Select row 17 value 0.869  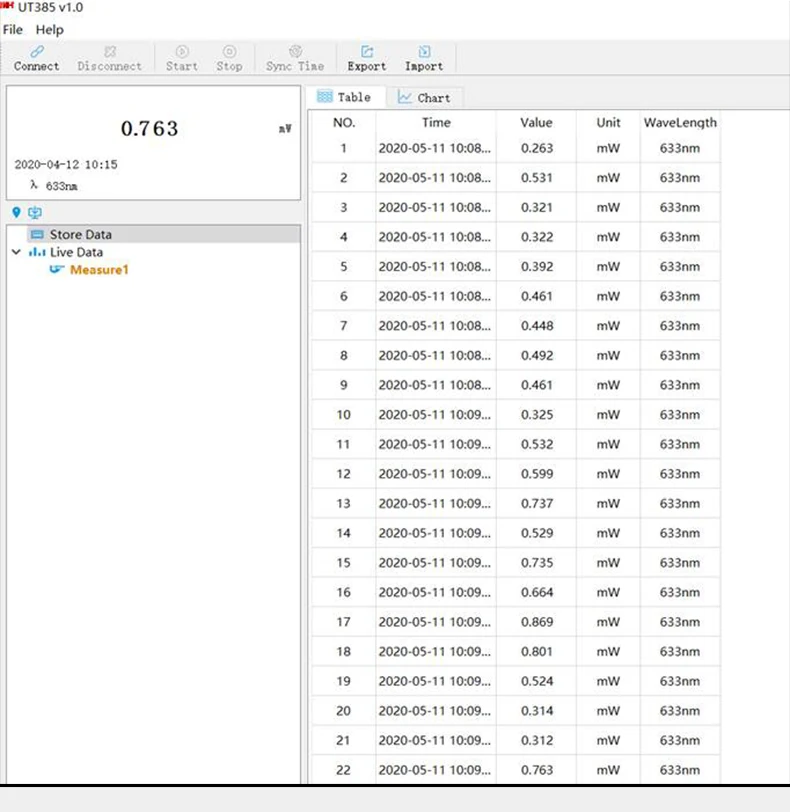click(537, 621)
